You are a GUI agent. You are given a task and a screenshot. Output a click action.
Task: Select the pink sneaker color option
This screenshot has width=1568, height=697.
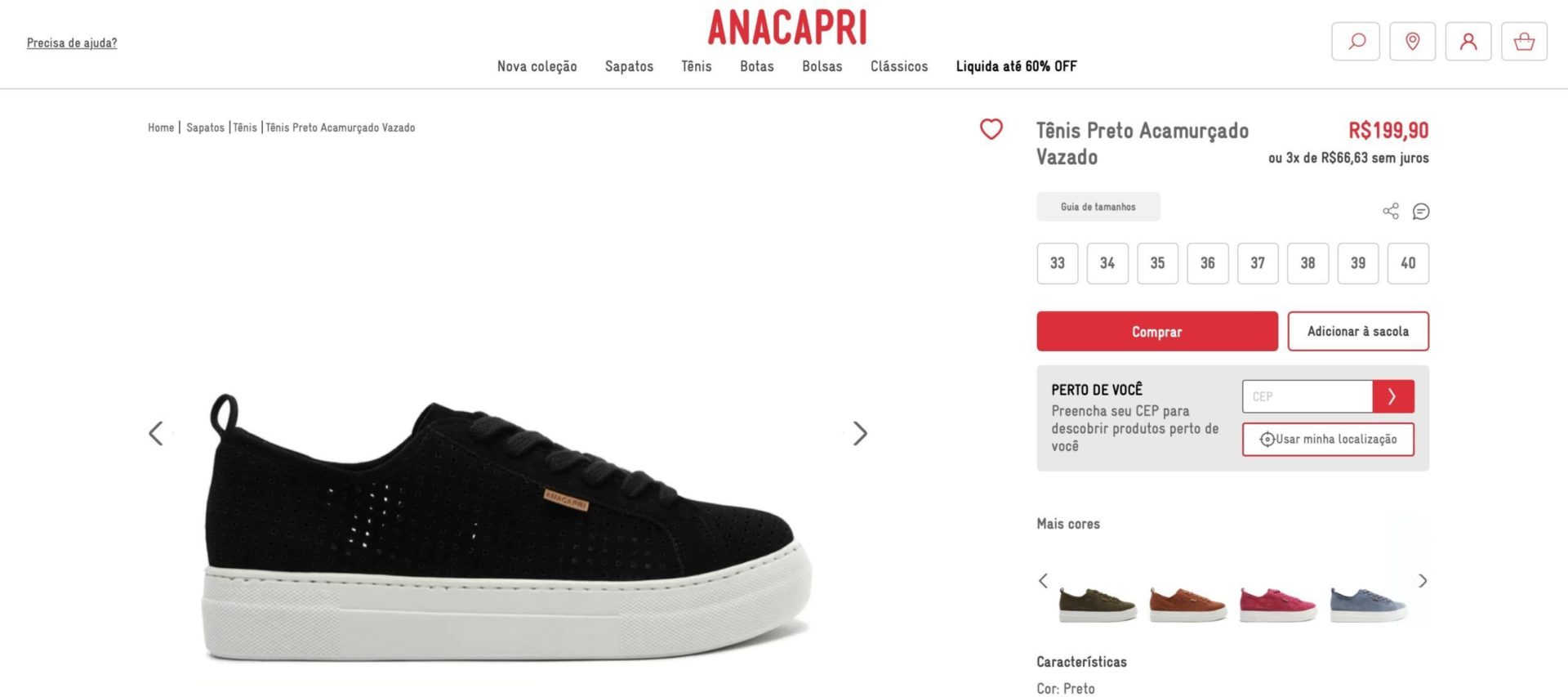tap(1278, 605)
